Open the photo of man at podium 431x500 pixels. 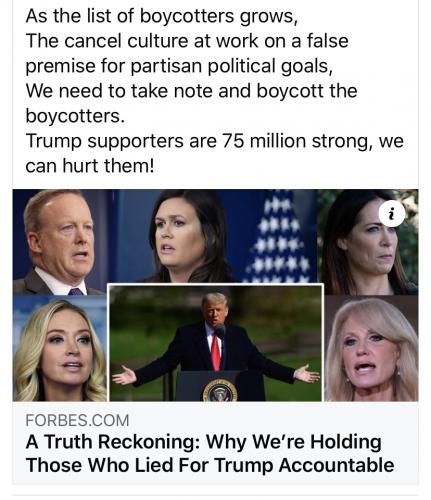pos(216,343)
